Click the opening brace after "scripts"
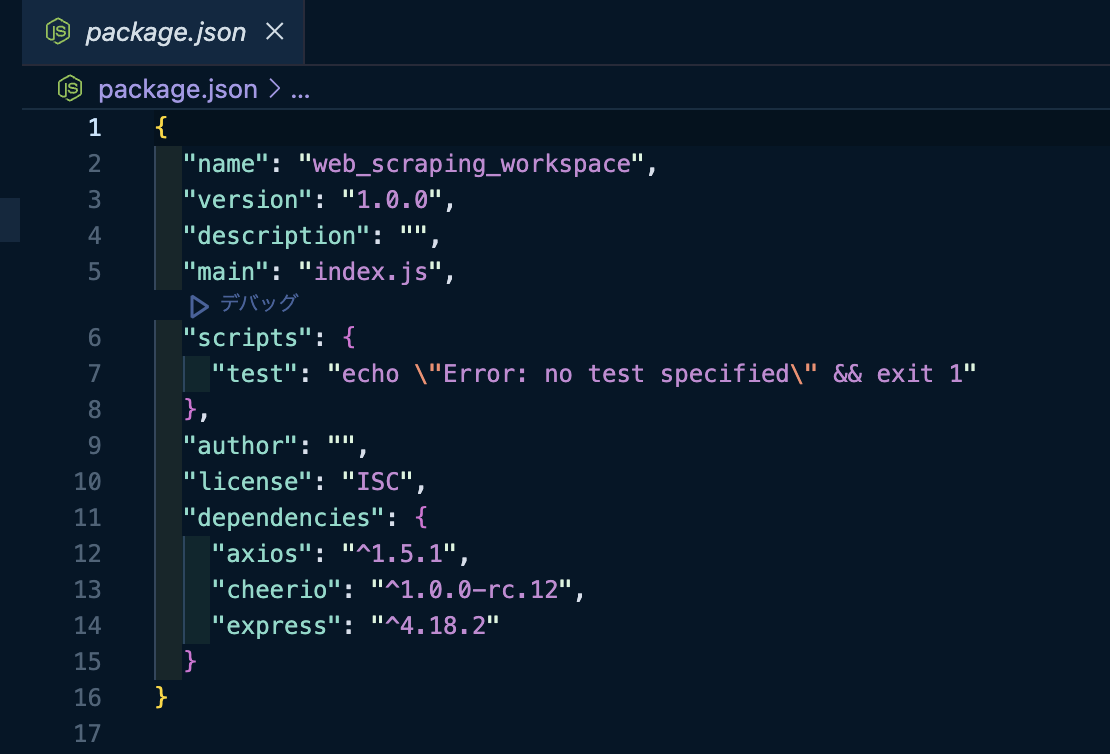Viewport: 1110px width, 754px height. [349, 338]
